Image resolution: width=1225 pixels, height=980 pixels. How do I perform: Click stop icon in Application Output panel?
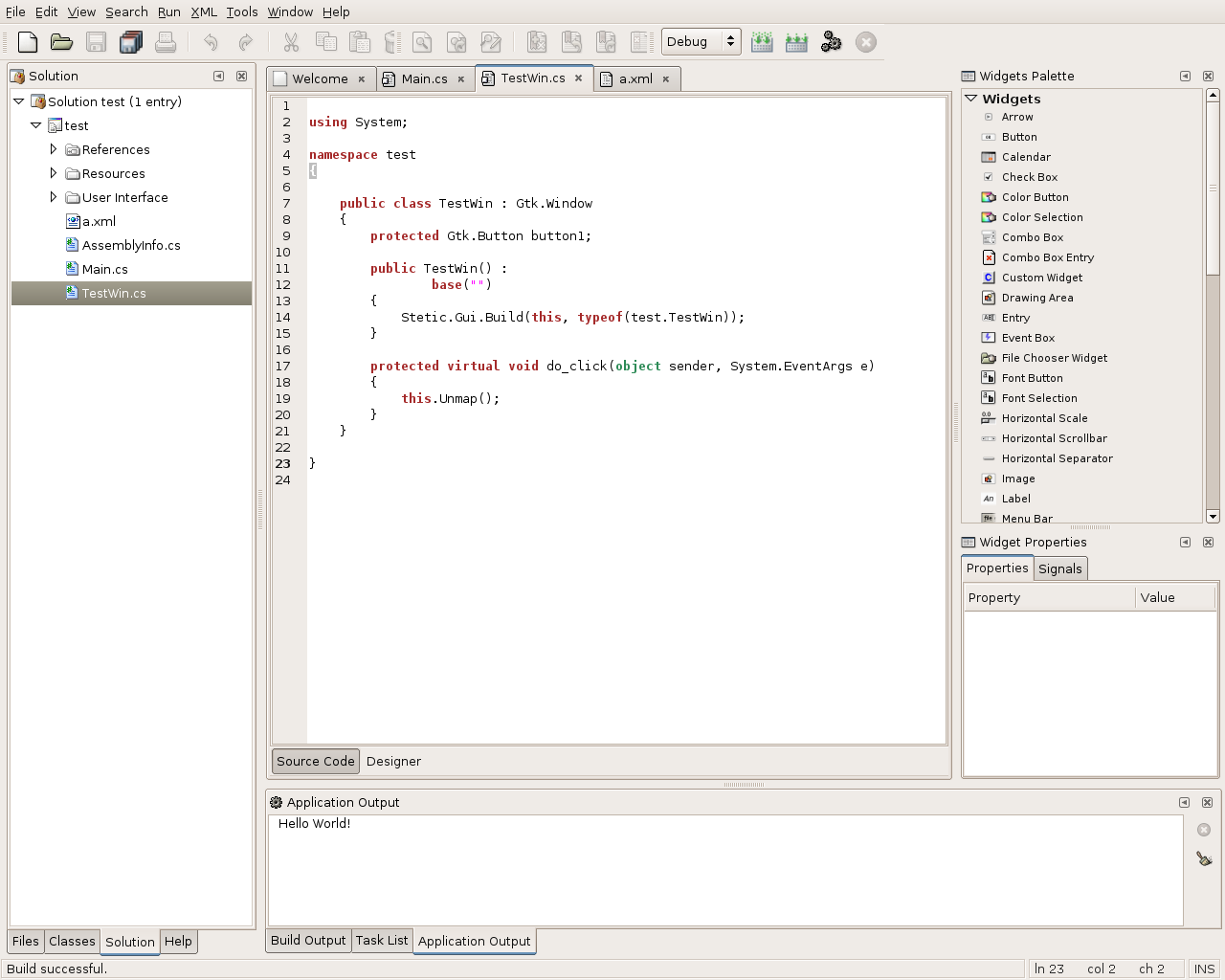point(1204,830)
